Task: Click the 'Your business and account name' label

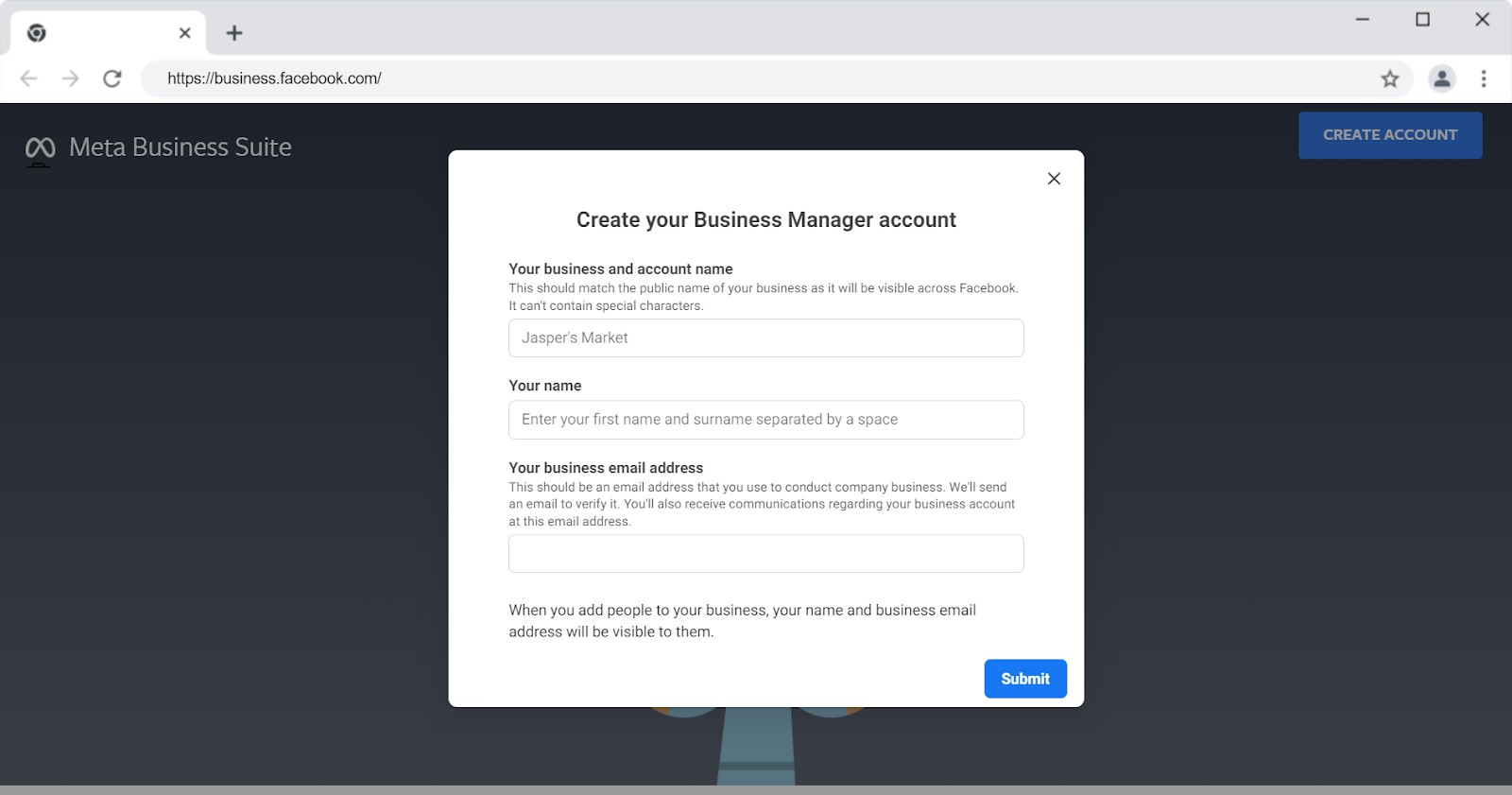Action: [621, 269]
